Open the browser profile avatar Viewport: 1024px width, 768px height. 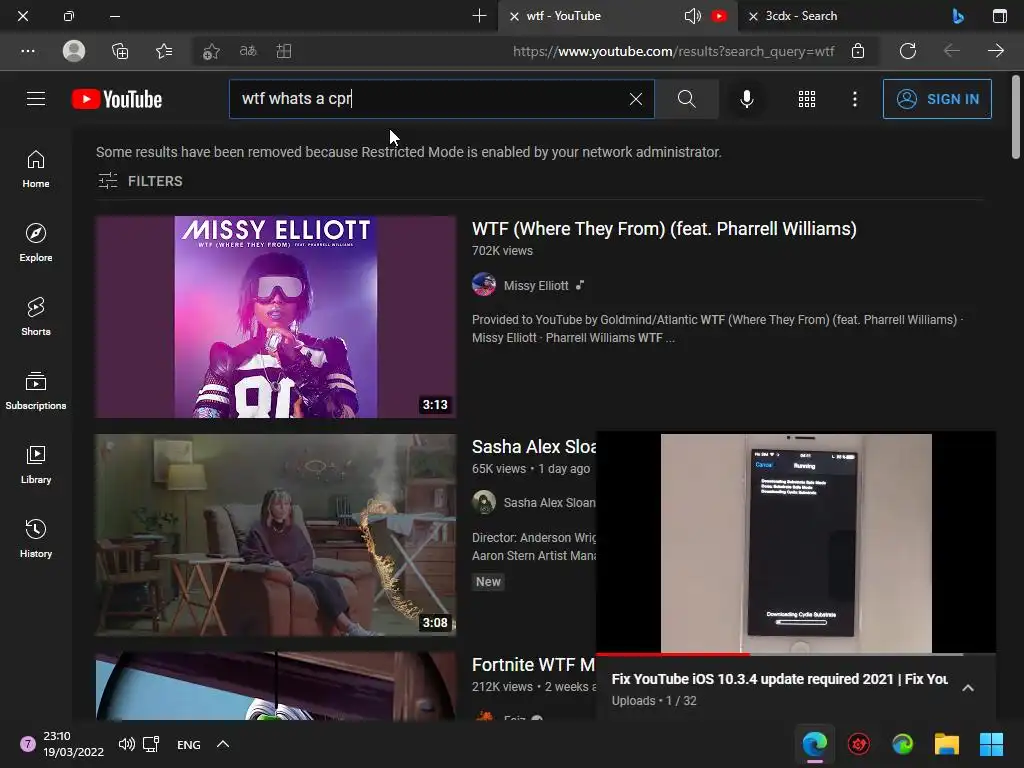74,51
